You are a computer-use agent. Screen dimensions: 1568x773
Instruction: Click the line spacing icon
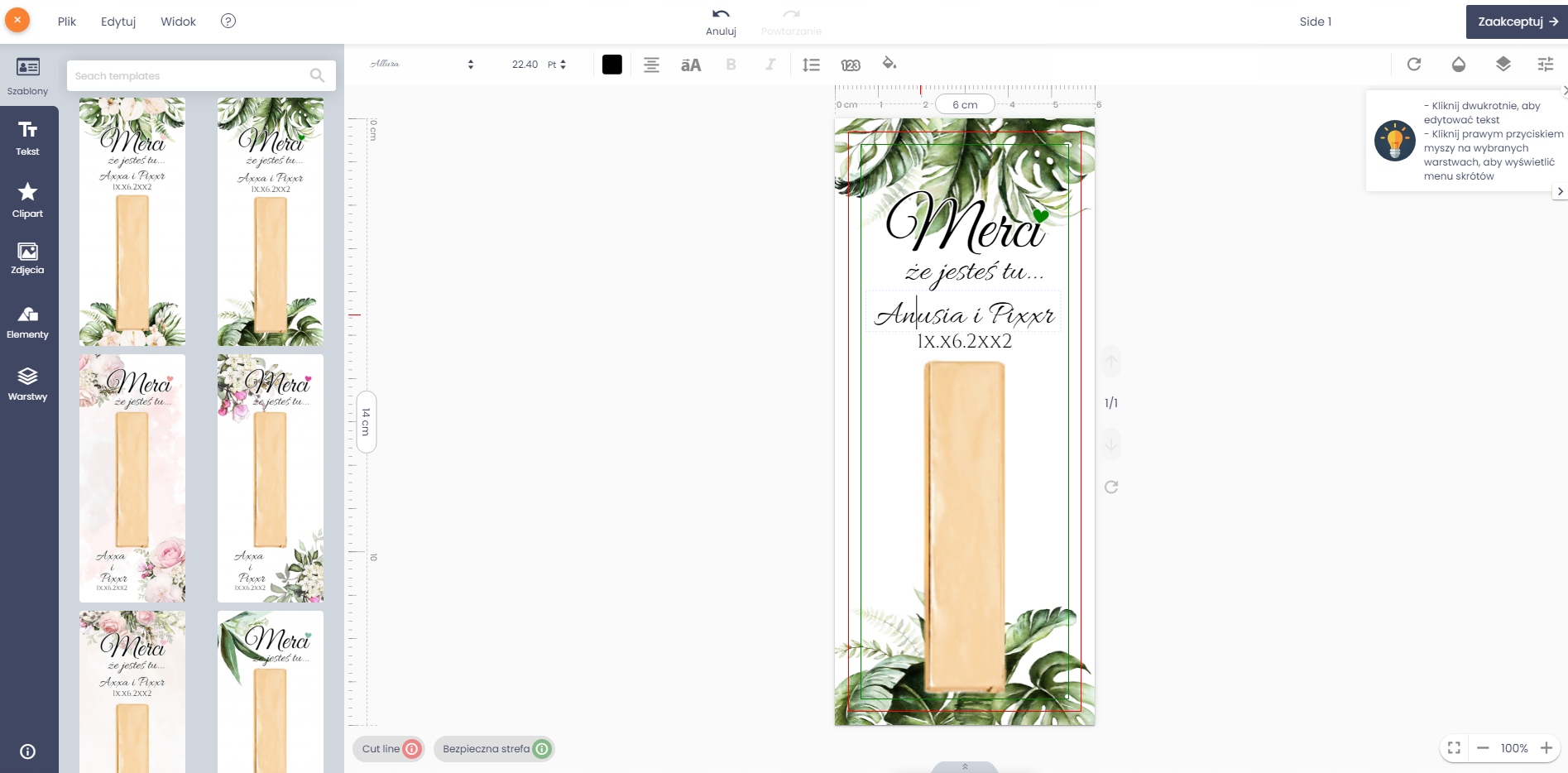point(811,65)
